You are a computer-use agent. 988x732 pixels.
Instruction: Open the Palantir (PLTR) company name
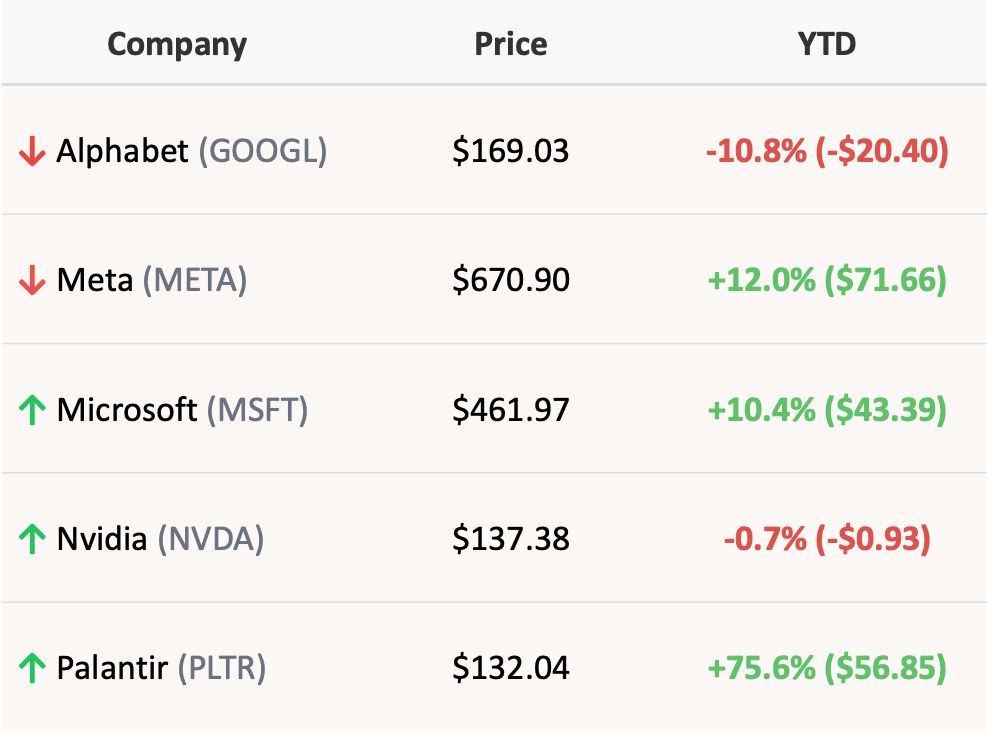click(x=161, y=667)
